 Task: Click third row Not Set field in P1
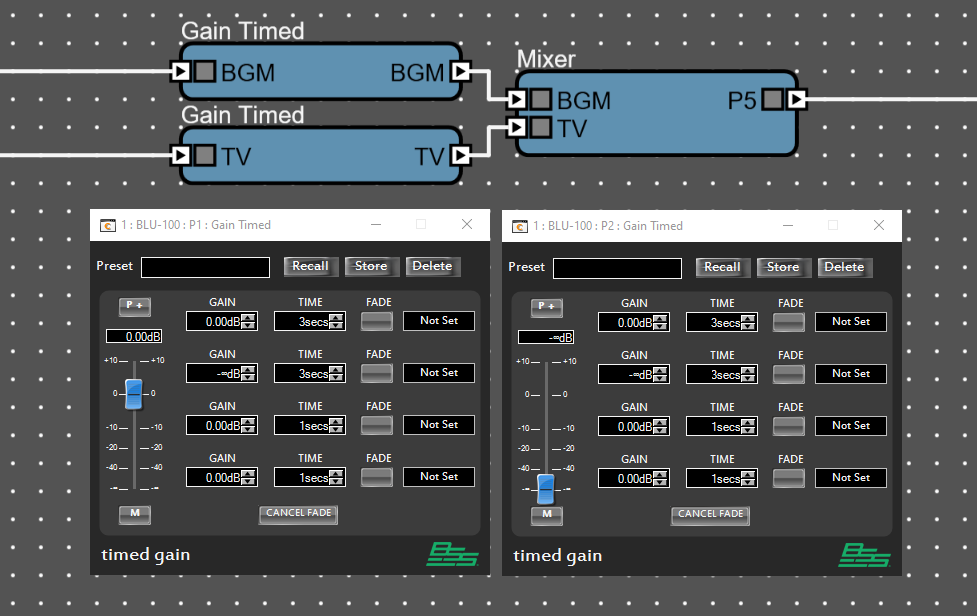coord(439,425)
